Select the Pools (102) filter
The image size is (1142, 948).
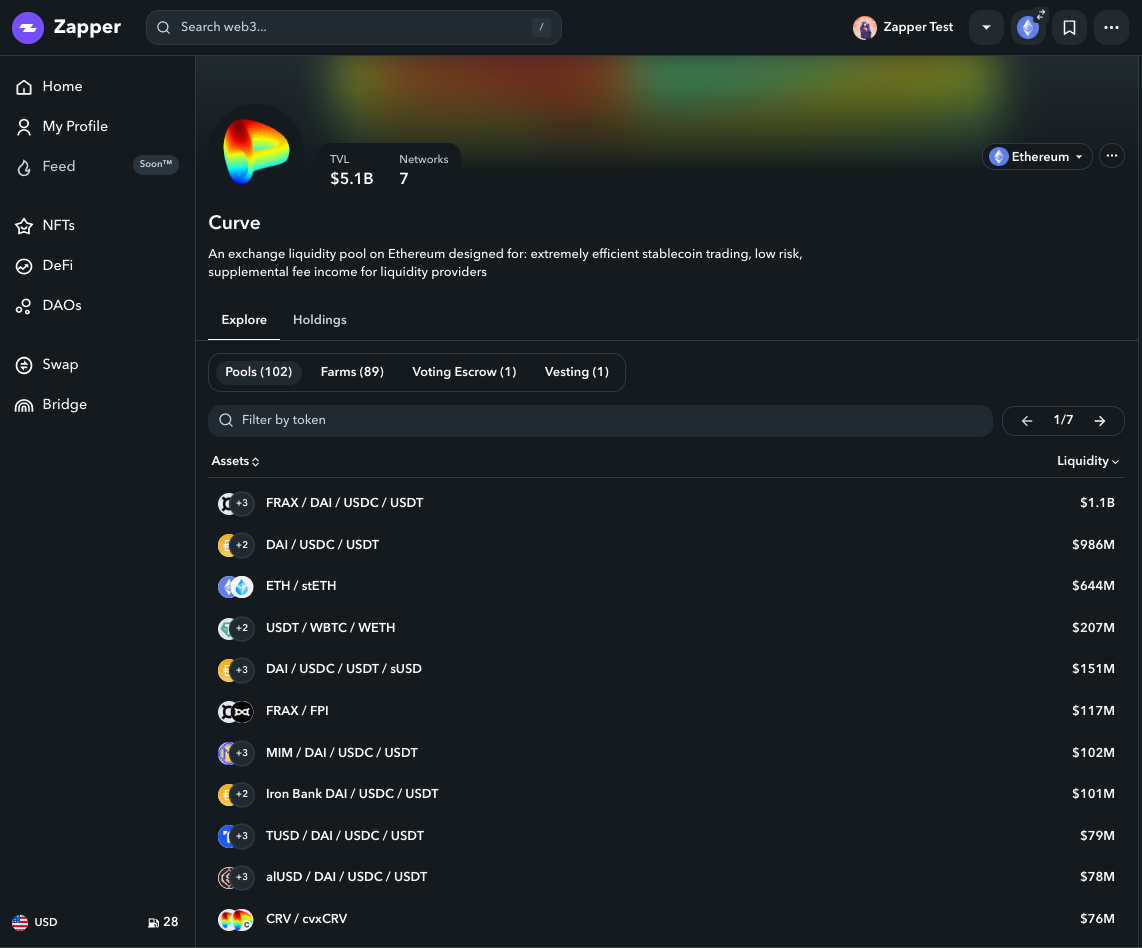click(x=259, y=372)
